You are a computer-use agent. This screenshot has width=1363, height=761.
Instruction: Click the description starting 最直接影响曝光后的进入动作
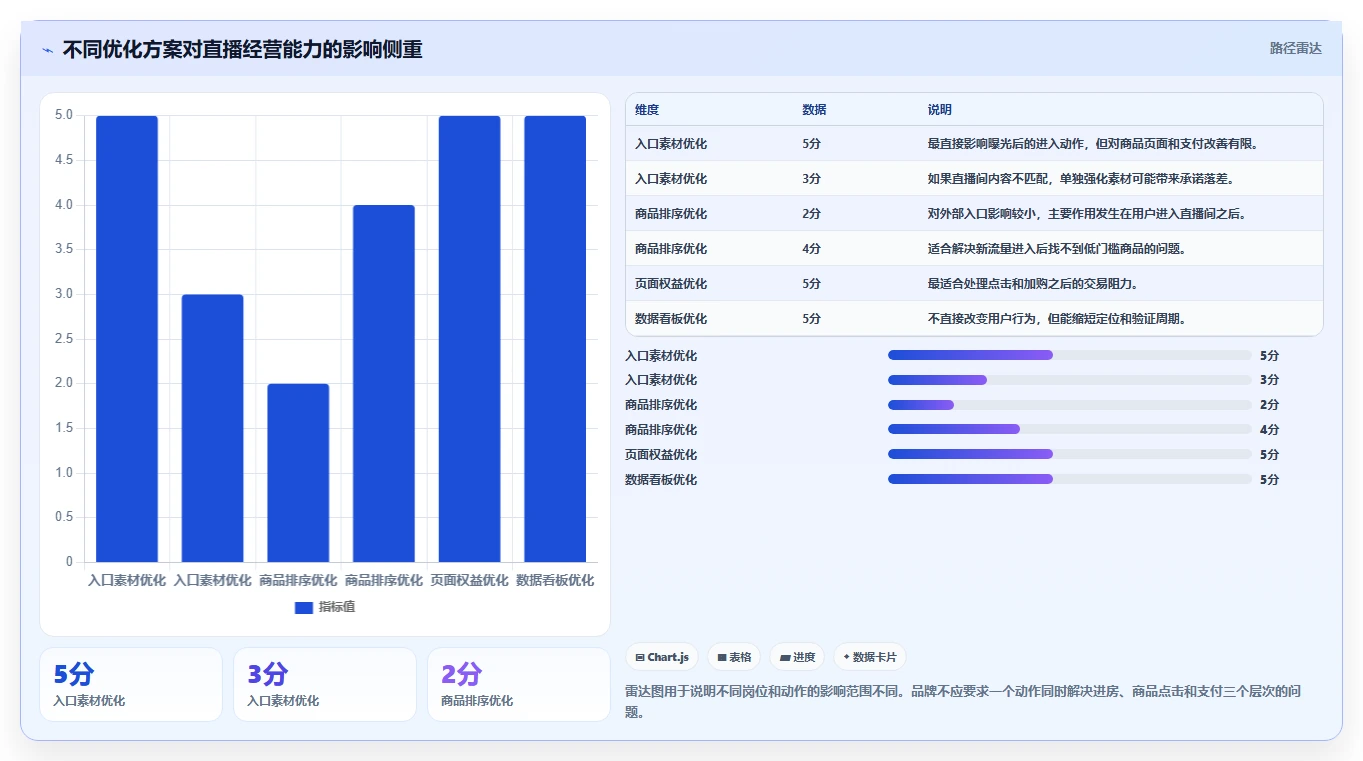pos(1093,144)
